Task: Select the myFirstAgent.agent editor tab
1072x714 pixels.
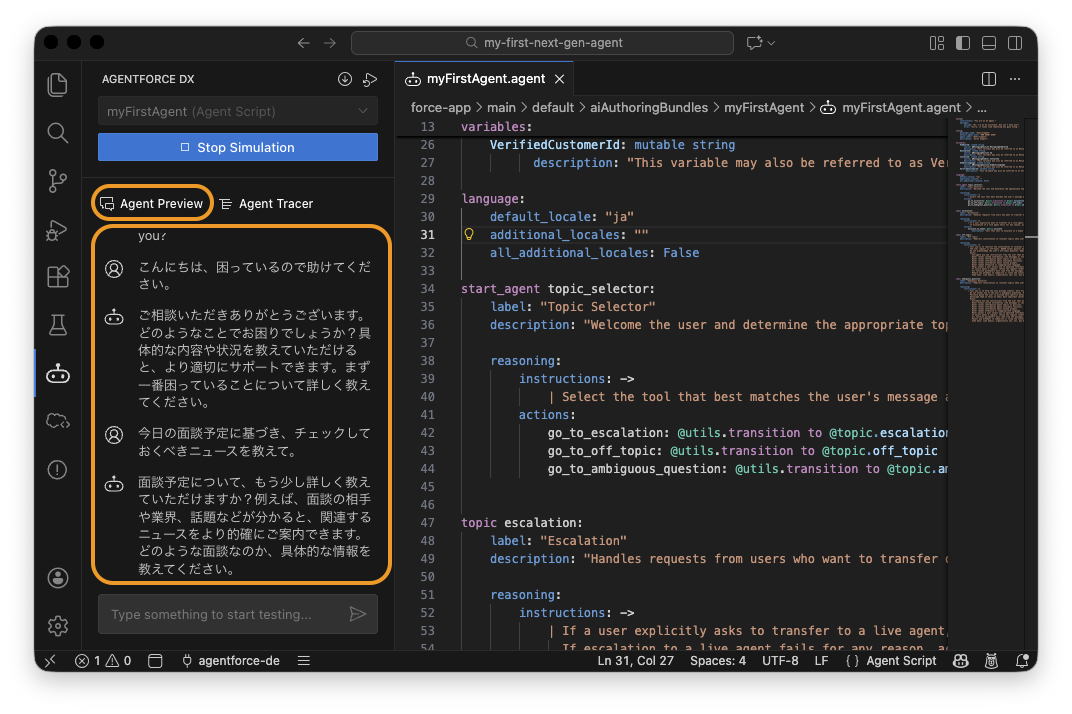Action: [485, 79]
